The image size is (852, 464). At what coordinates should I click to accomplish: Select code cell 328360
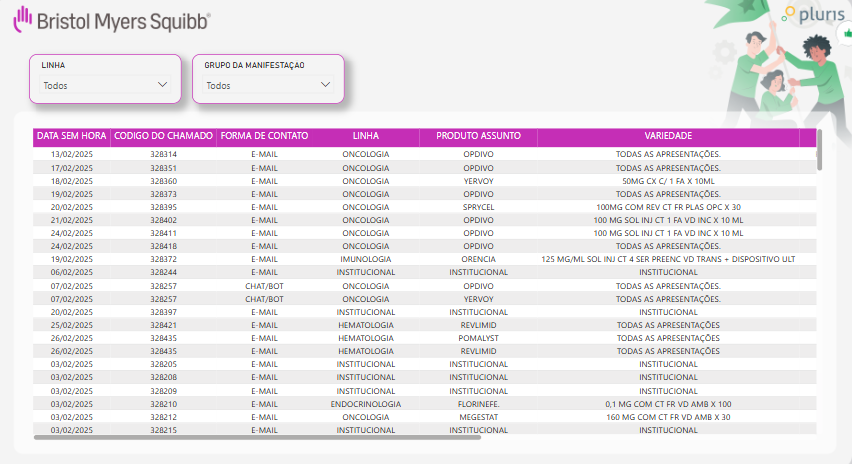(164, 181)
